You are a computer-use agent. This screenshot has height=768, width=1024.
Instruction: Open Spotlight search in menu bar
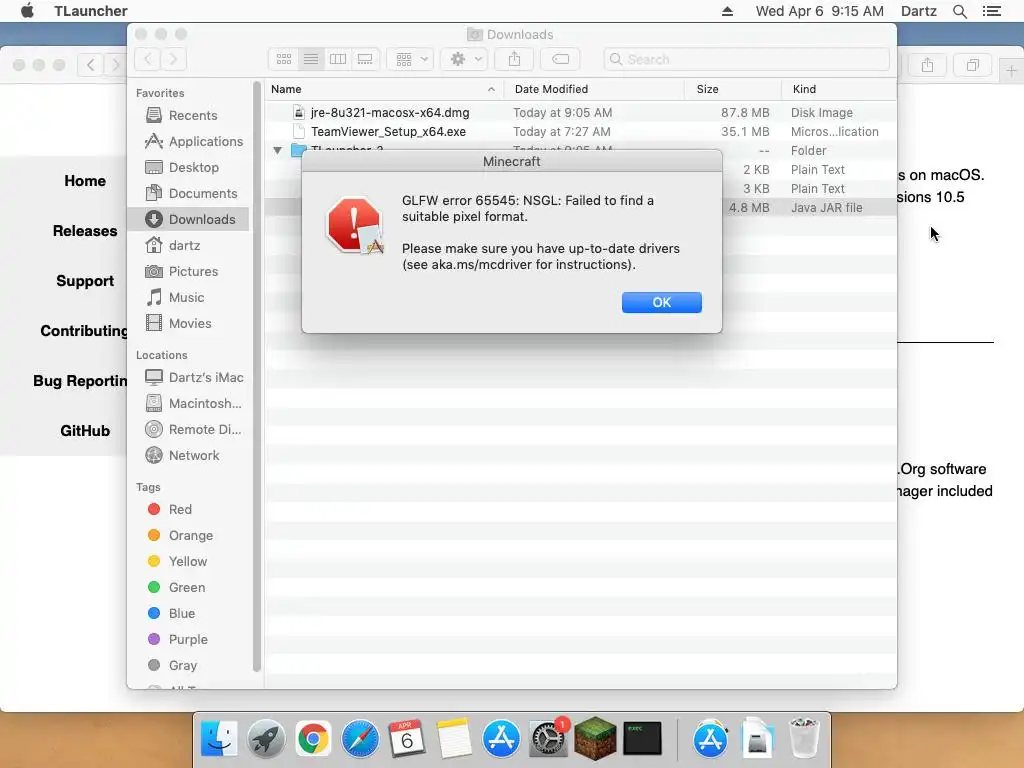click(x=960, y=11)
